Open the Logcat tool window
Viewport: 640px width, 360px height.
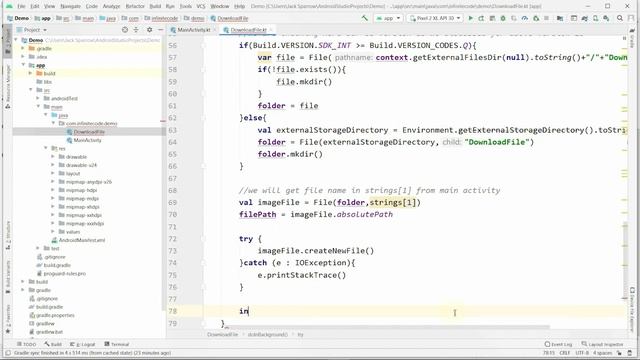pos(83,344)
